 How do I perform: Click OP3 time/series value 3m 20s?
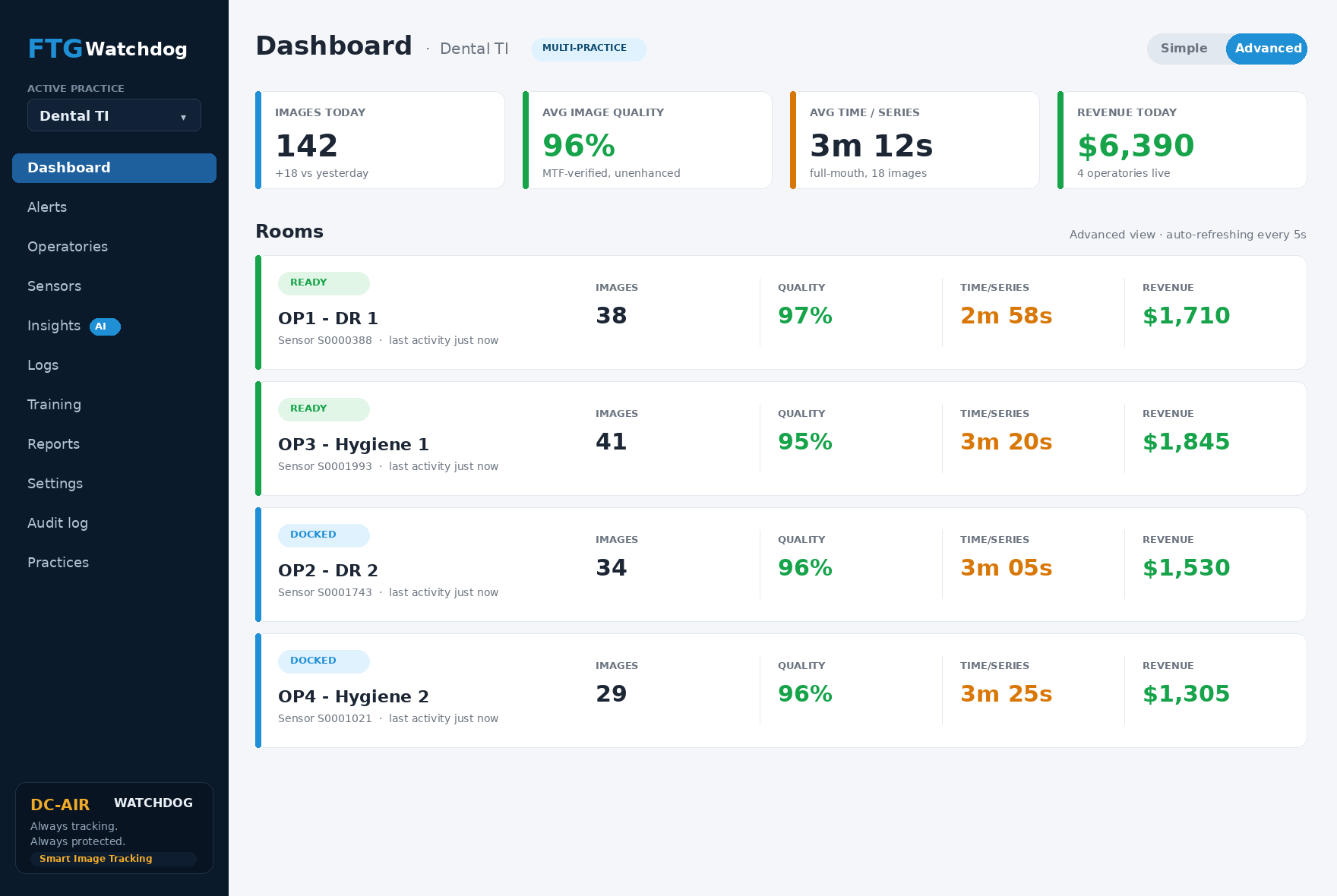click(1007, 442)
